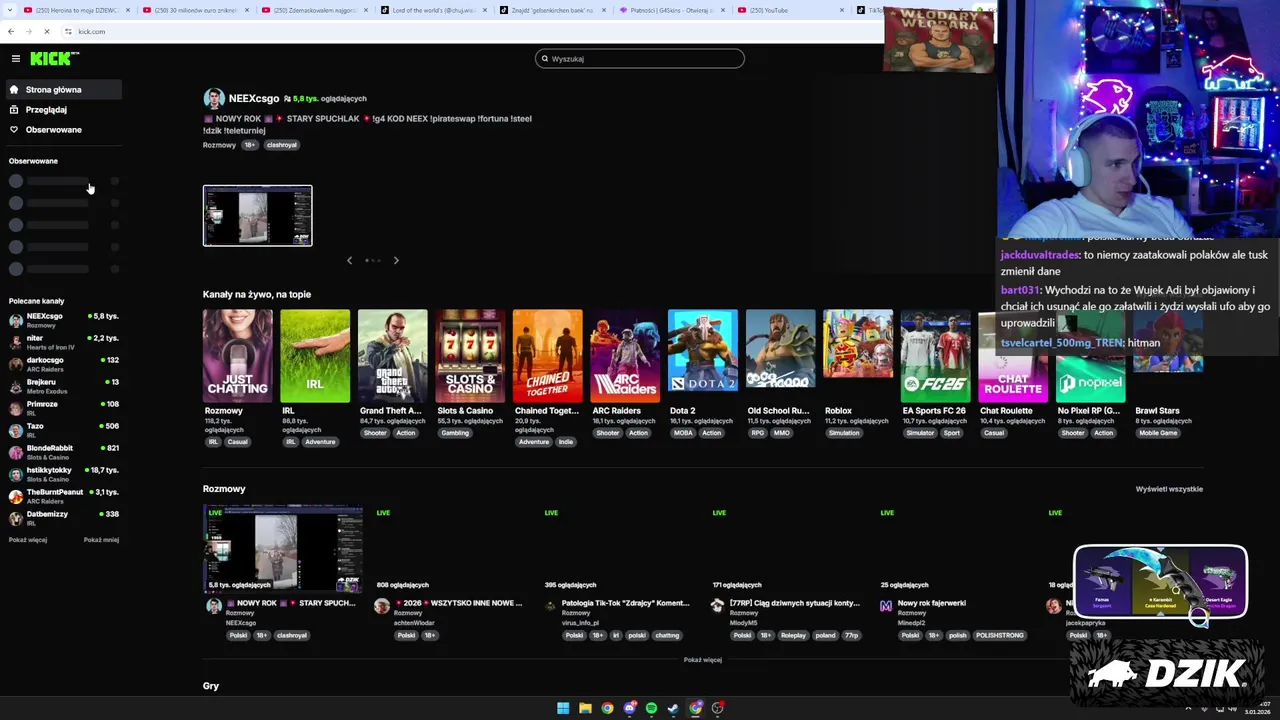
Task: Open MlodyM5 channel avatar
Action: 717,606
